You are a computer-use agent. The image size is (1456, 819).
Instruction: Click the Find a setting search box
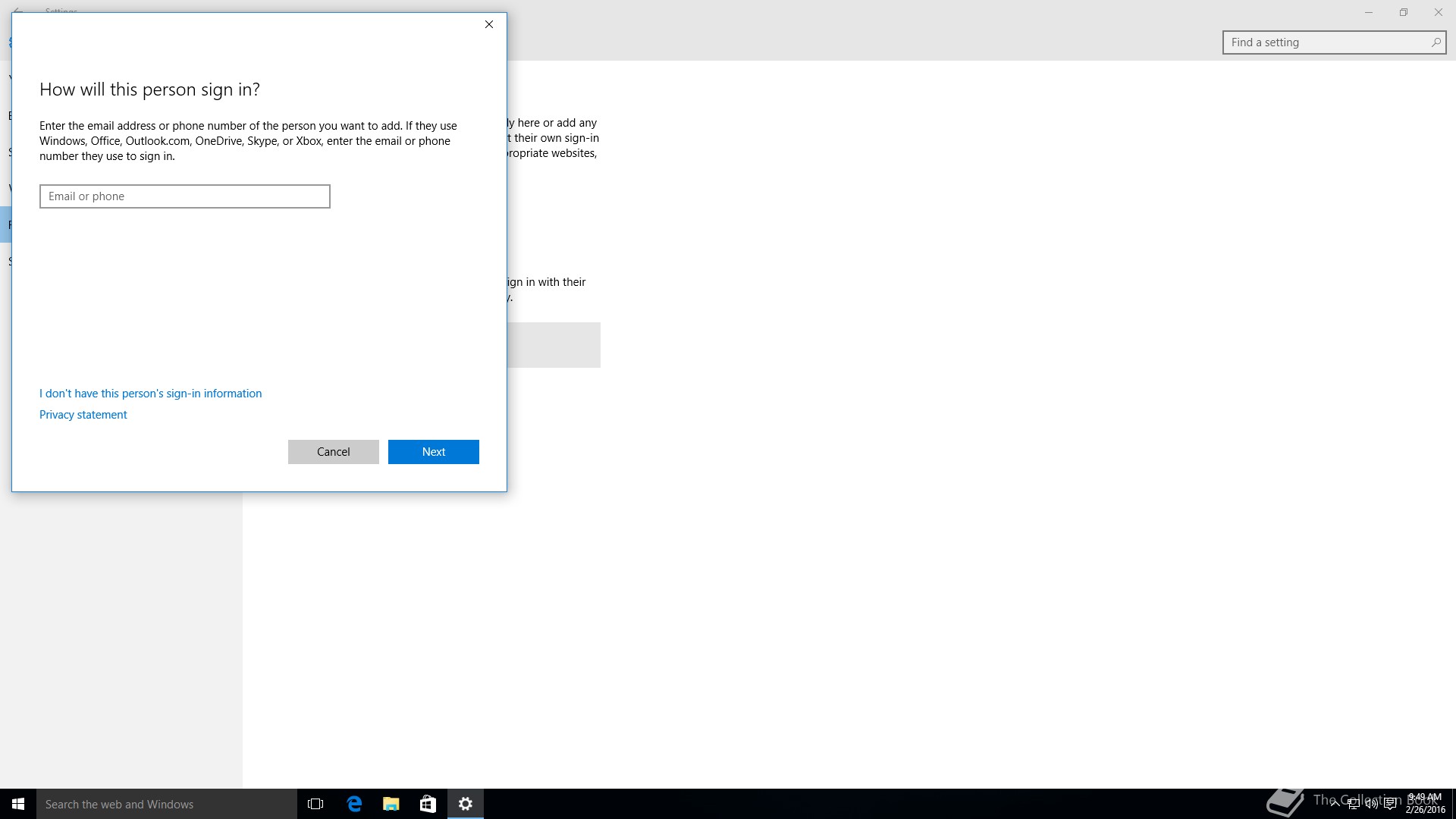[x=1326, y=42]
